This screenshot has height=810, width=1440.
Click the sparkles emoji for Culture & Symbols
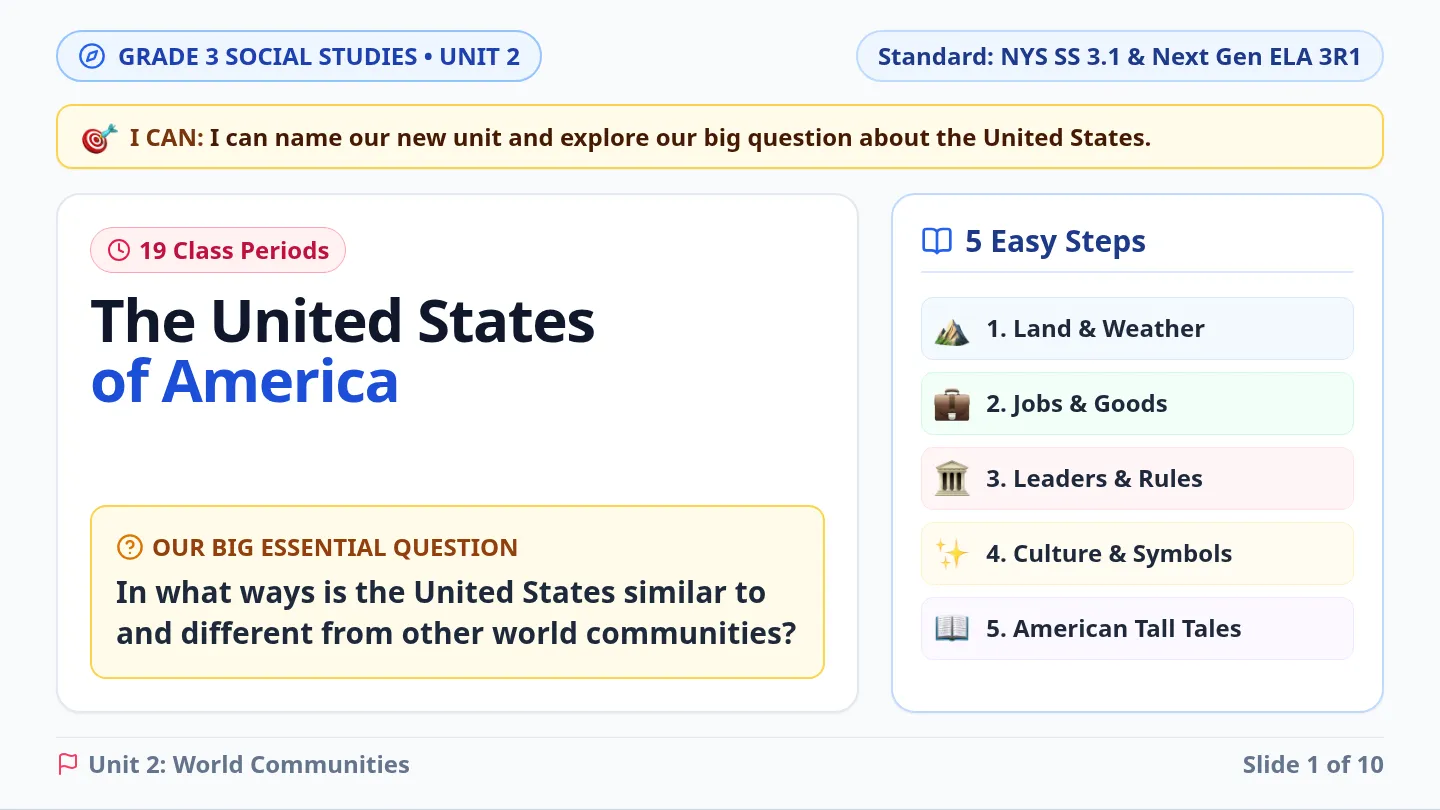tap(952, 554)
